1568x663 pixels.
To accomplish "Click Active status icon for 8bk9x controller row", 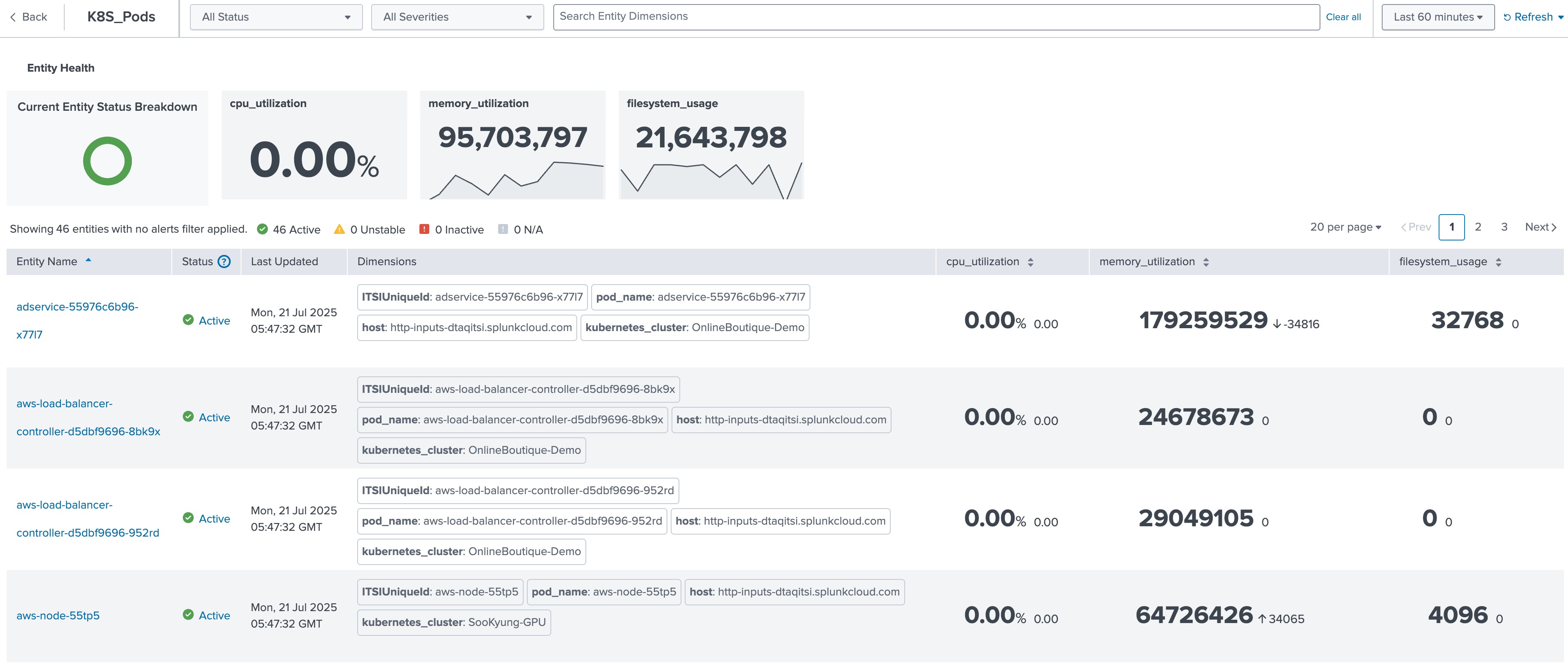I will tap(188, 417).
